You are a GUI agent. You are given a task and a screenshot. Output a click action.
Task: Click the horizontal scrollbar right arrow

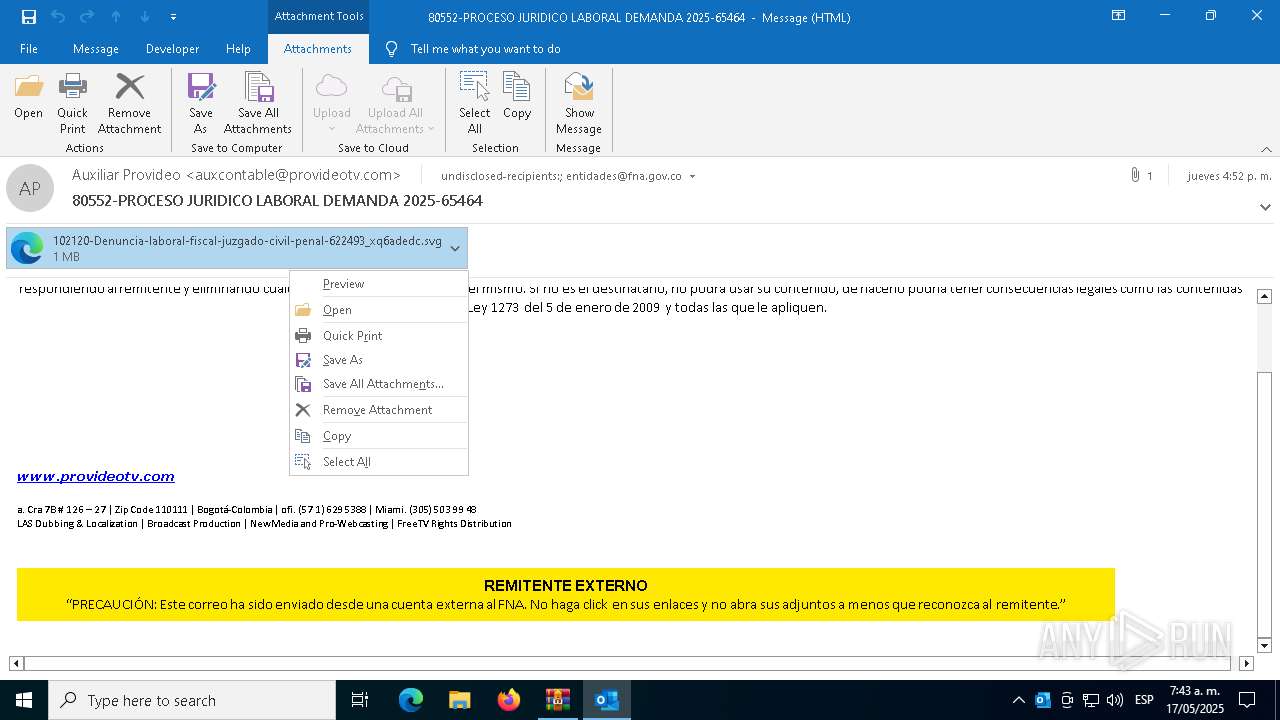[x=1246, y=663]
